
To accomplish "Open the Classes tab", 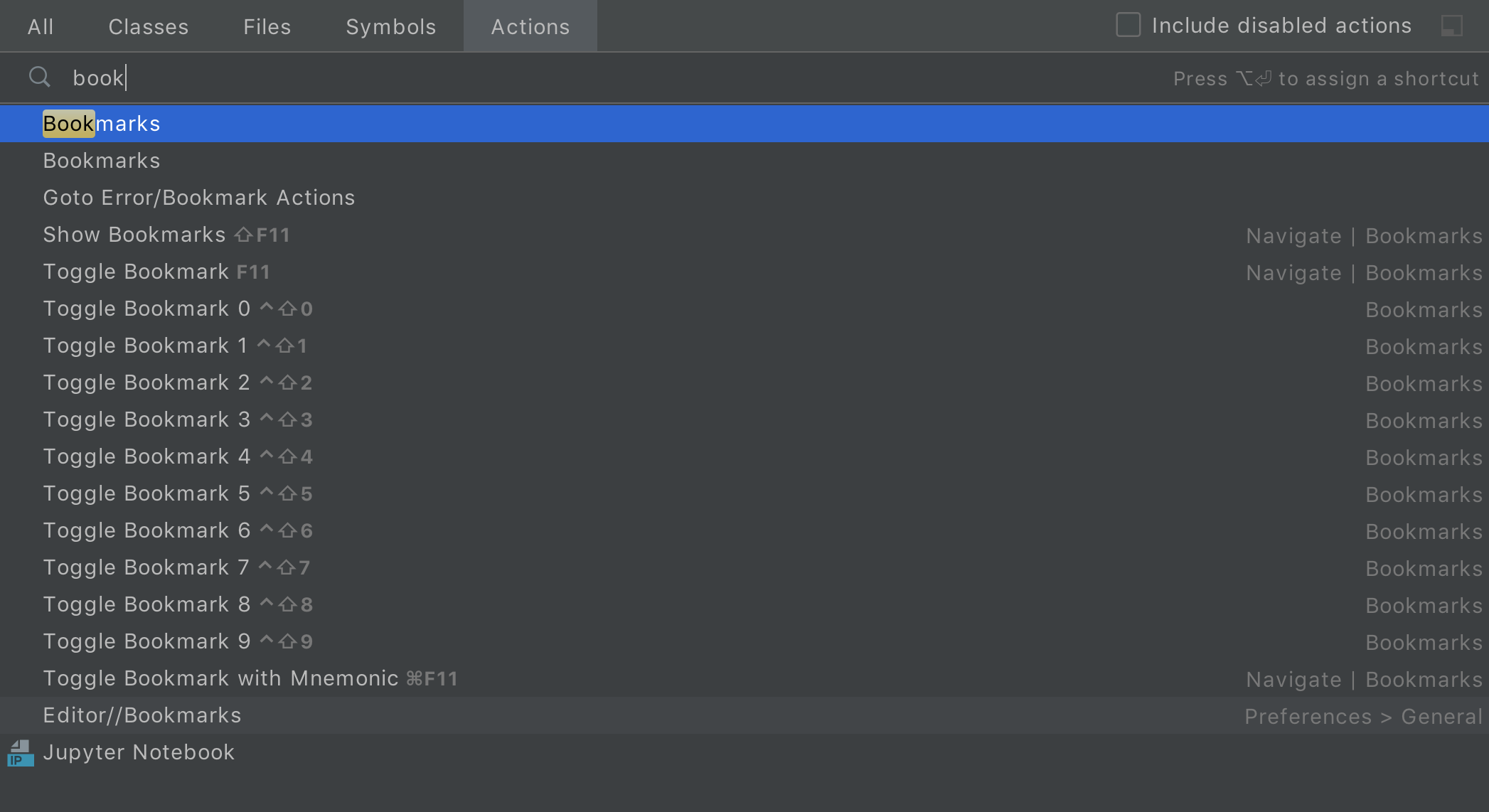I will 148,27.
